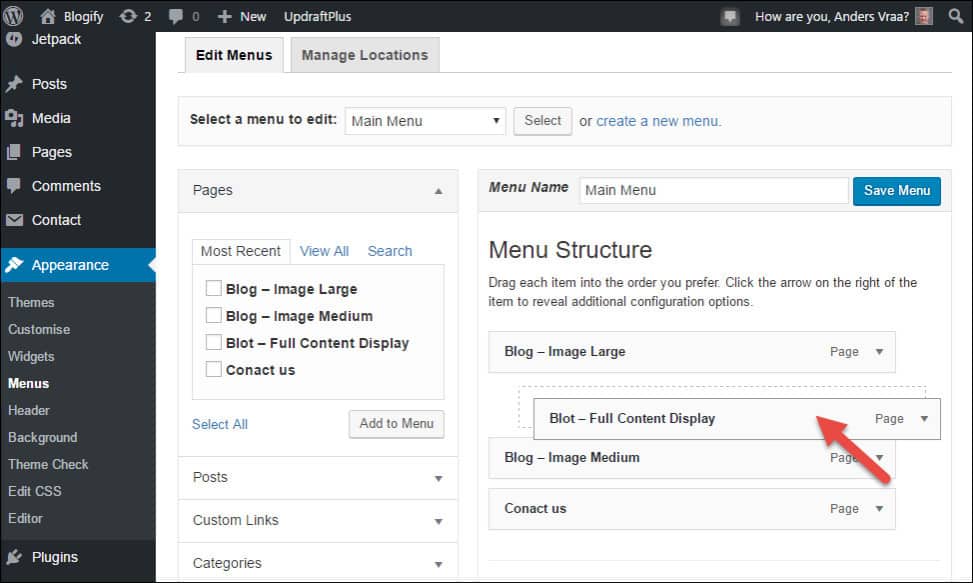Image resolution: width=973 pixels, height=583 pixels.
Task: Follow the create a new menu link
Action: (658, 121)
